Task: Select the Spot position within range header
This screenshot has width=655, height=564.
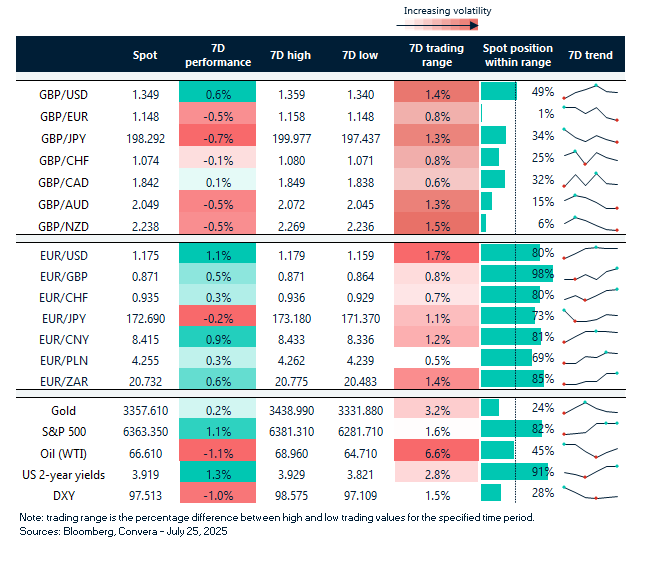Action: point(516,55)
